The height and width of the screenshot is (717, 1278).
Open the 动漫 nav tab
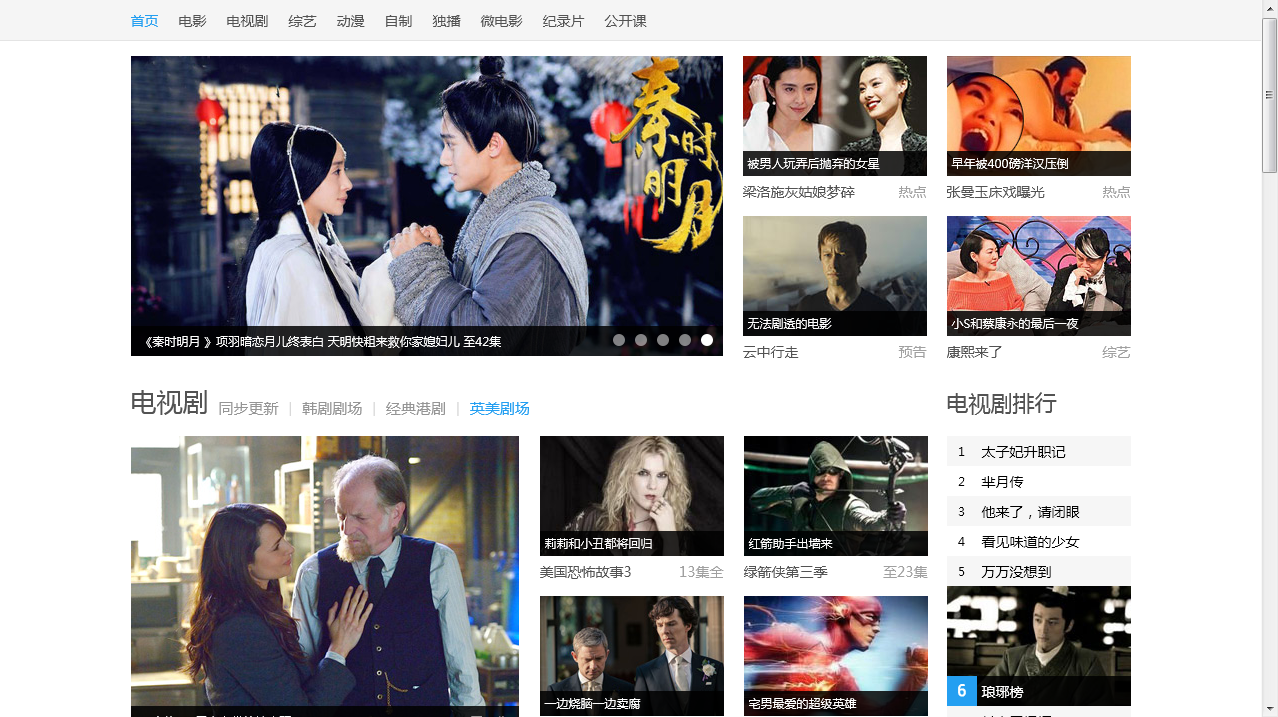tap(350, 21)
